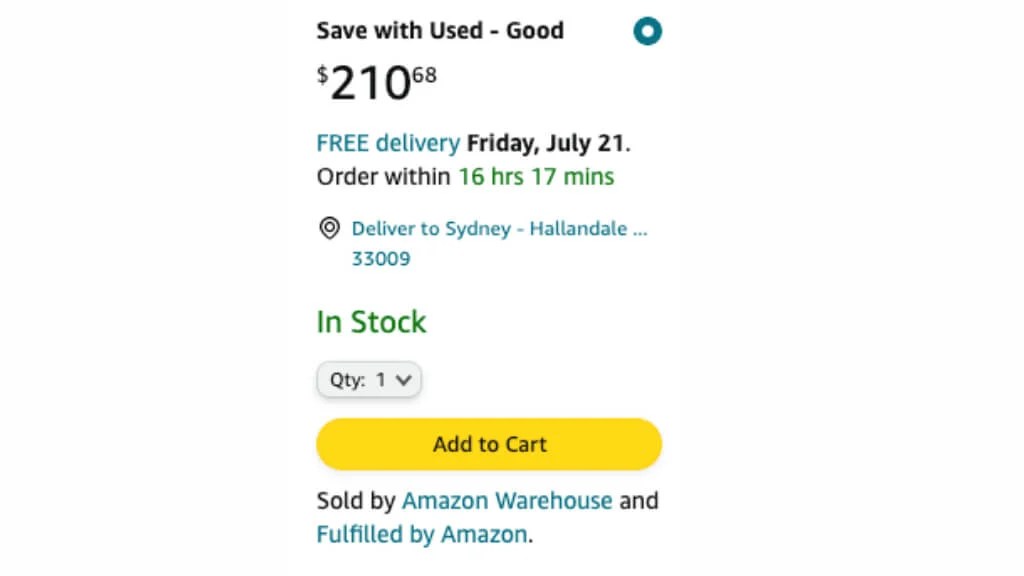Click the Amazon Warehouse seller link
This screenshot has width=1024, height=576.
[507, 501]
